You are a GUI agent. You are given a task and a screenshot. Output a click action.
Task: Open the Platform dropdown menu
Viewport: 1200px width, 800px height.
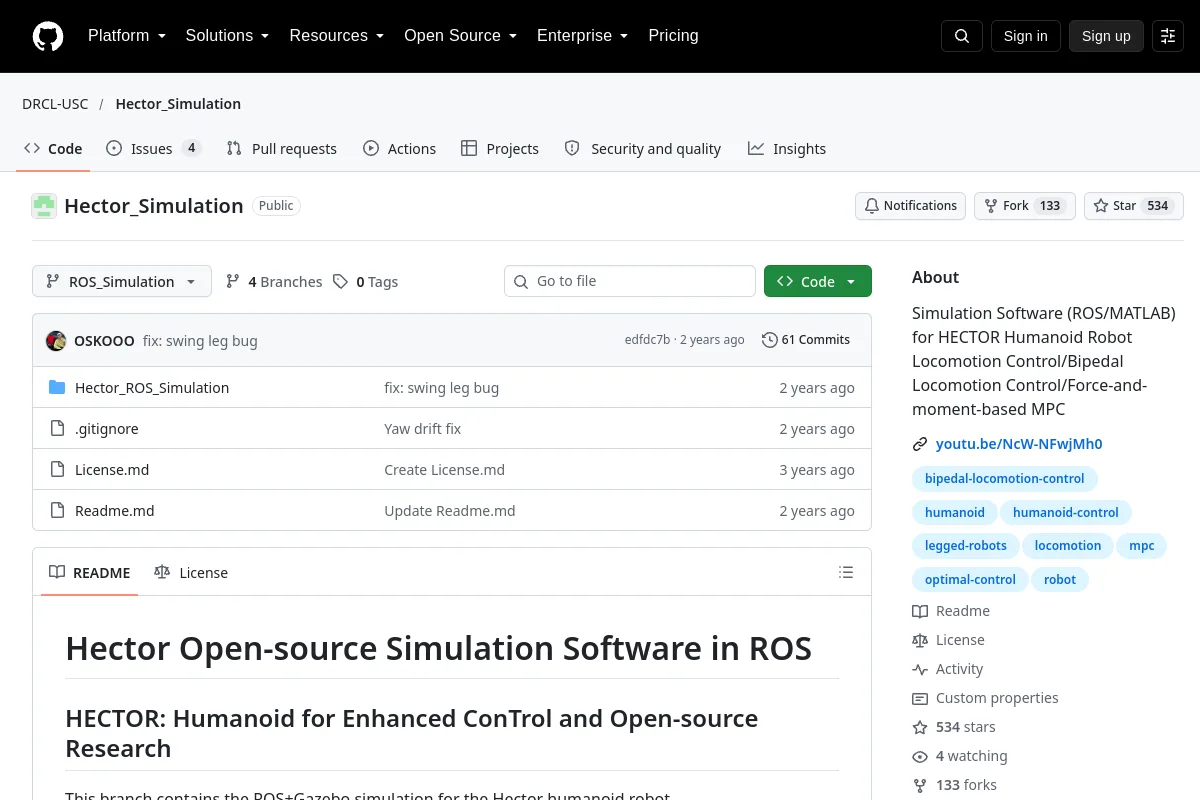click(x=127, y=36)
